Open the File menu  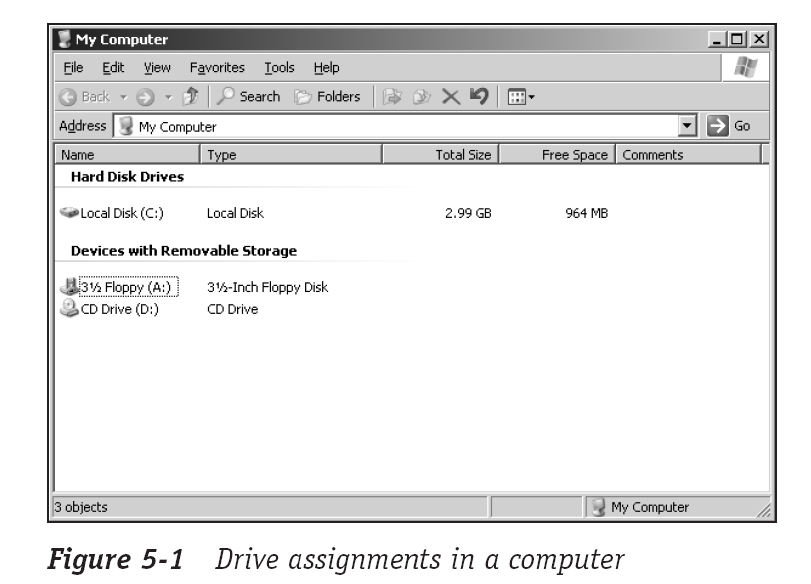click(74, 68)
